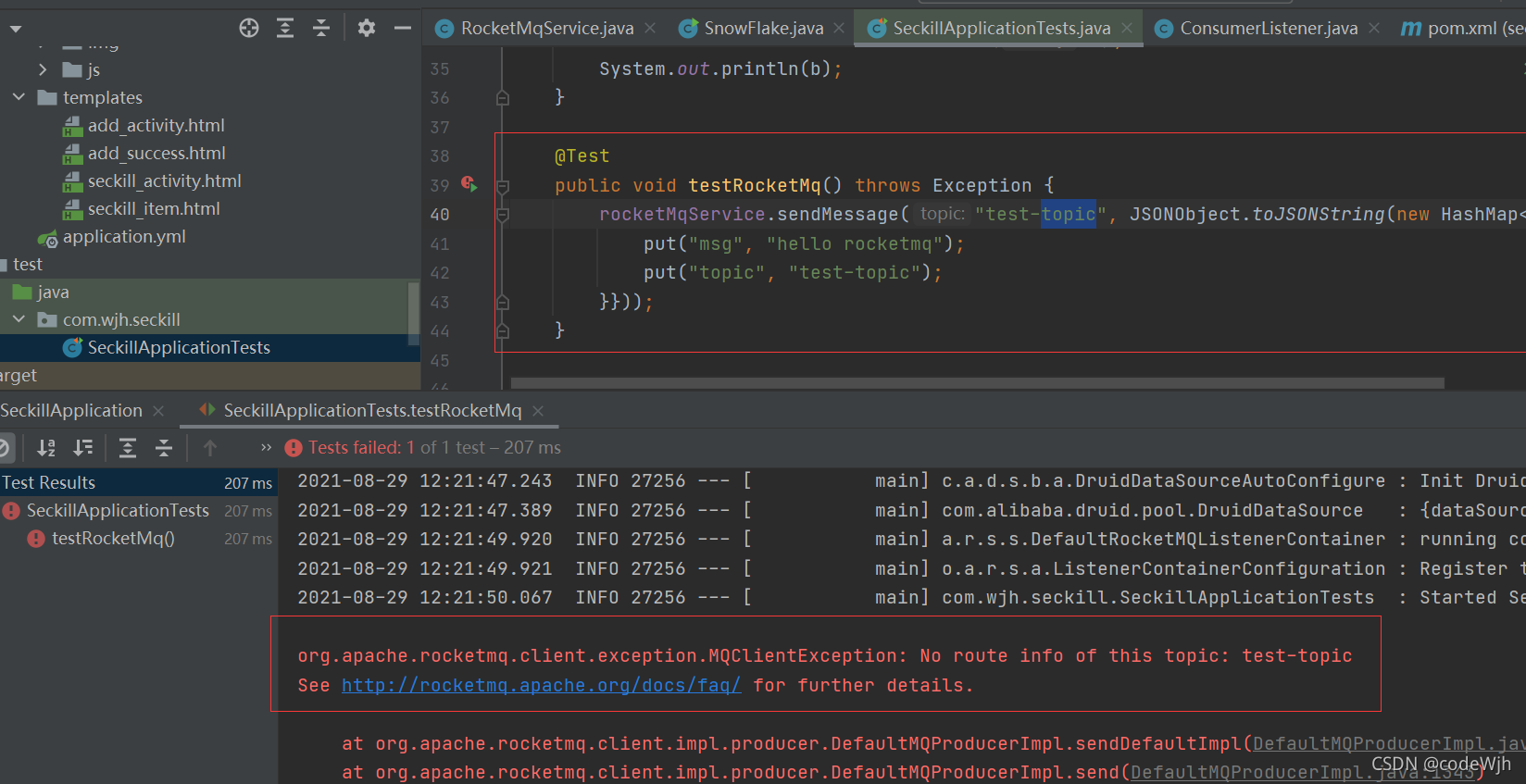Collapse all test results icon
Screen dimensions: 1526x784
[164, 448]
